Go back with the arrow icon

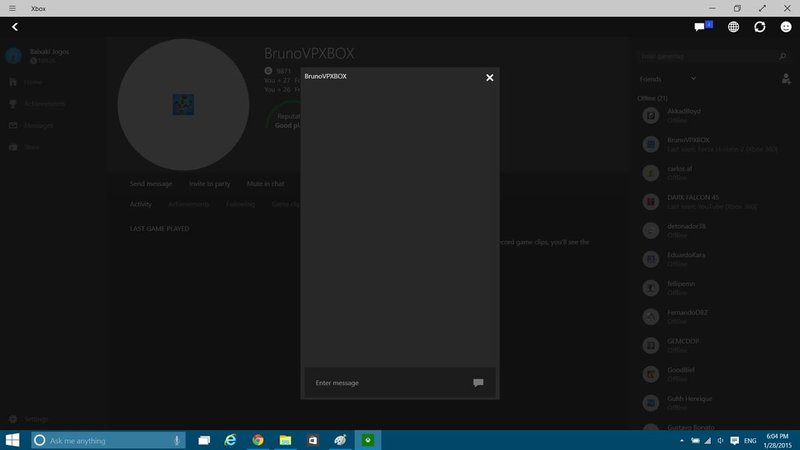[15, 27]
